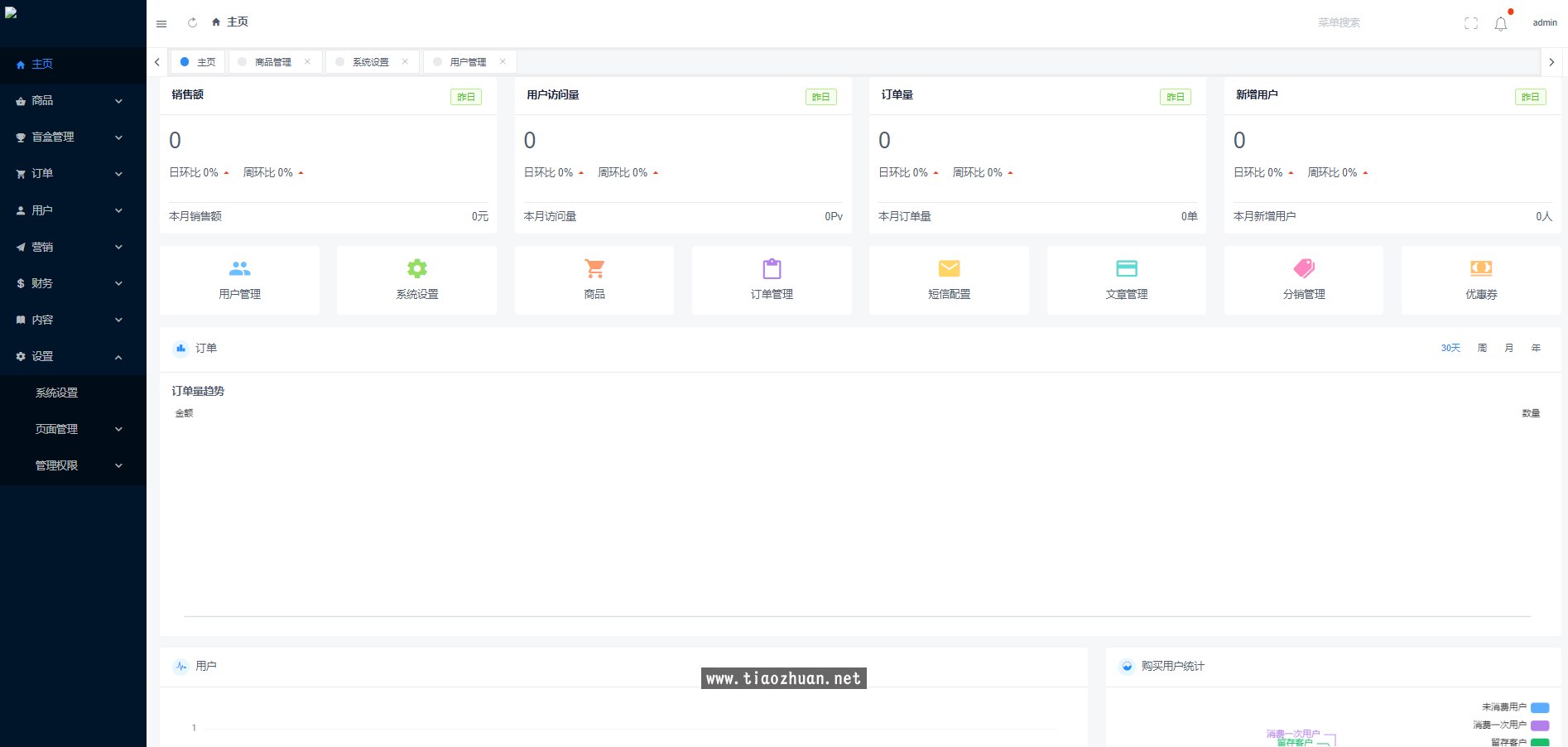Collapse the 设置 sidebar menu
The height and width of the screenshot is (747, 1568).
[73, 356]
